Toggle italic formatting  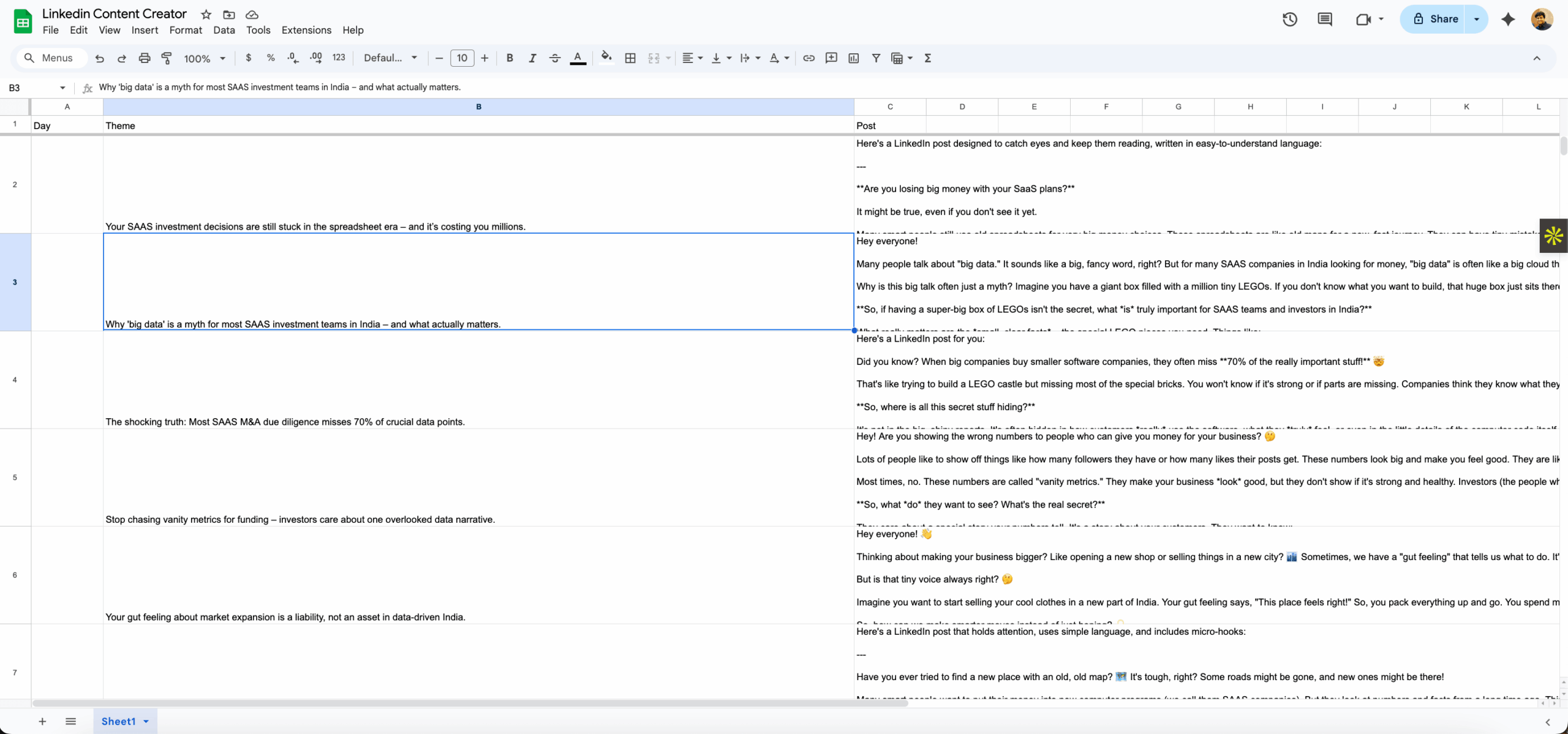pos(532,58)
